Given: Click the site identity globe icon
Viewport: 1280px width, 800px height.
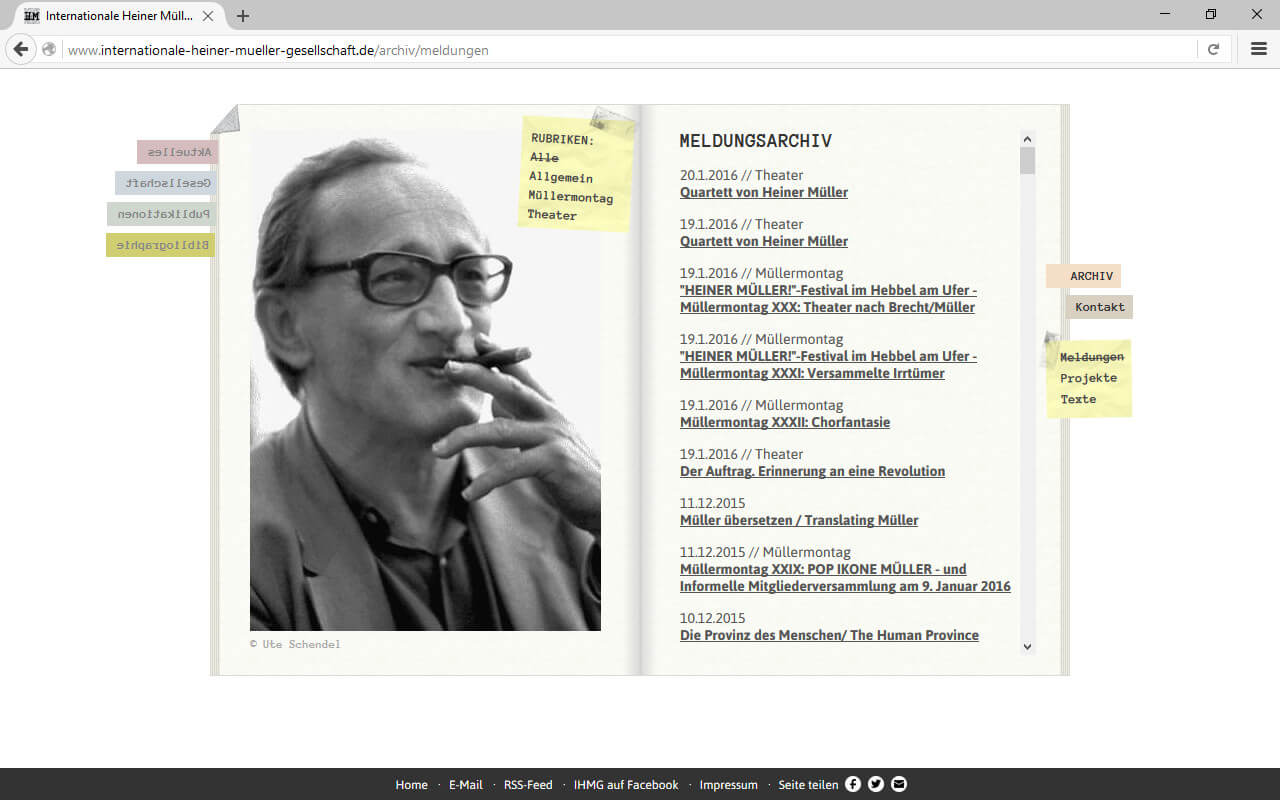Looking at the screenshot, I should (49, 50).
